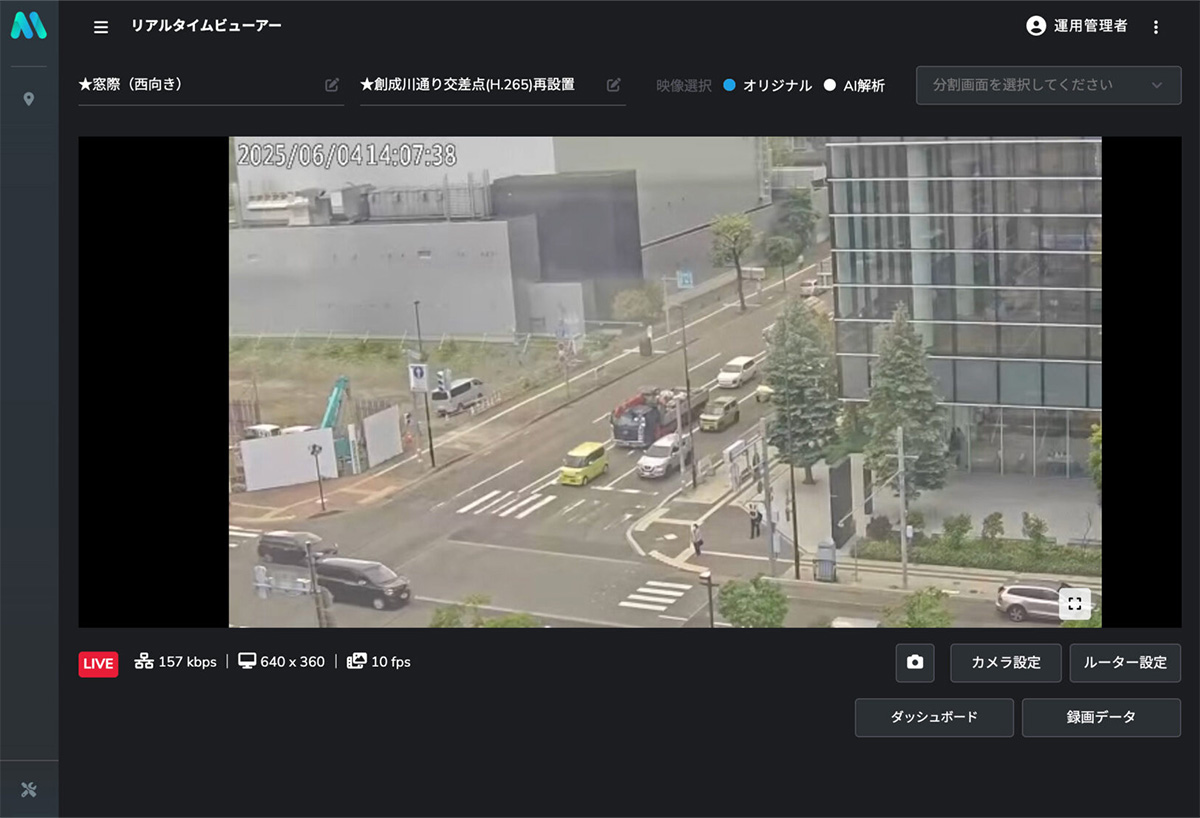Go to ダッシュボード
The image size is (1200, 818).
[x=934, y=717]
